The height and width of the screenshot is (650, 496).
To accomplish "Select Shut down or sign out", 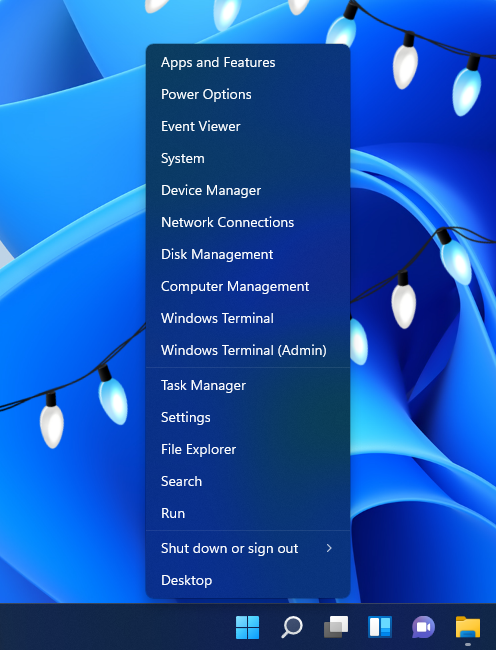I will [248, 548].
